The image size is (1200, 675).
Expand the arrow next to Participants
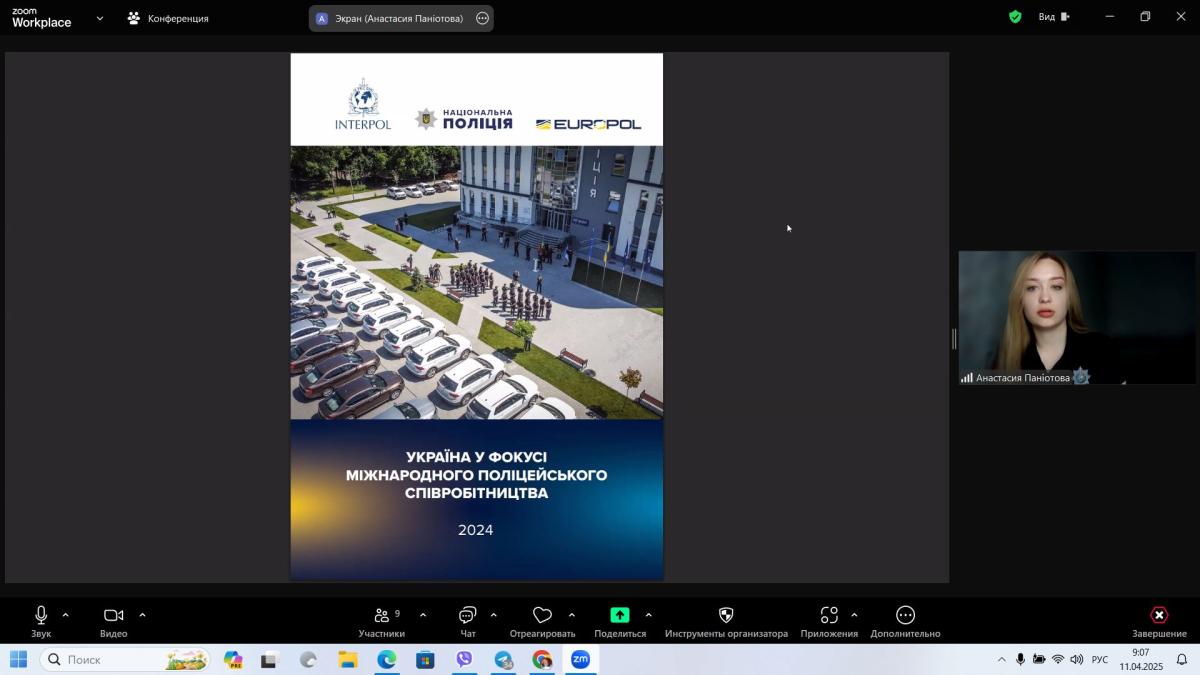(x=423, y=615)
